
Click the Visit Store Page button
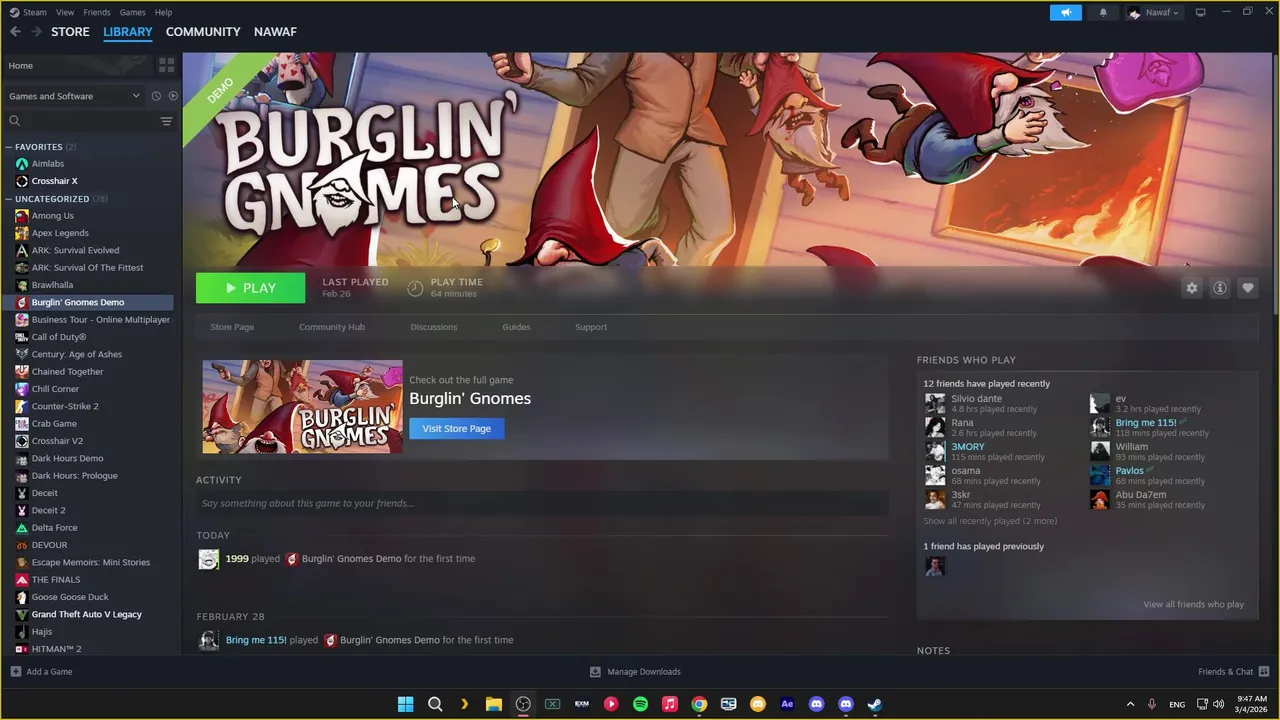coord(456,428)
